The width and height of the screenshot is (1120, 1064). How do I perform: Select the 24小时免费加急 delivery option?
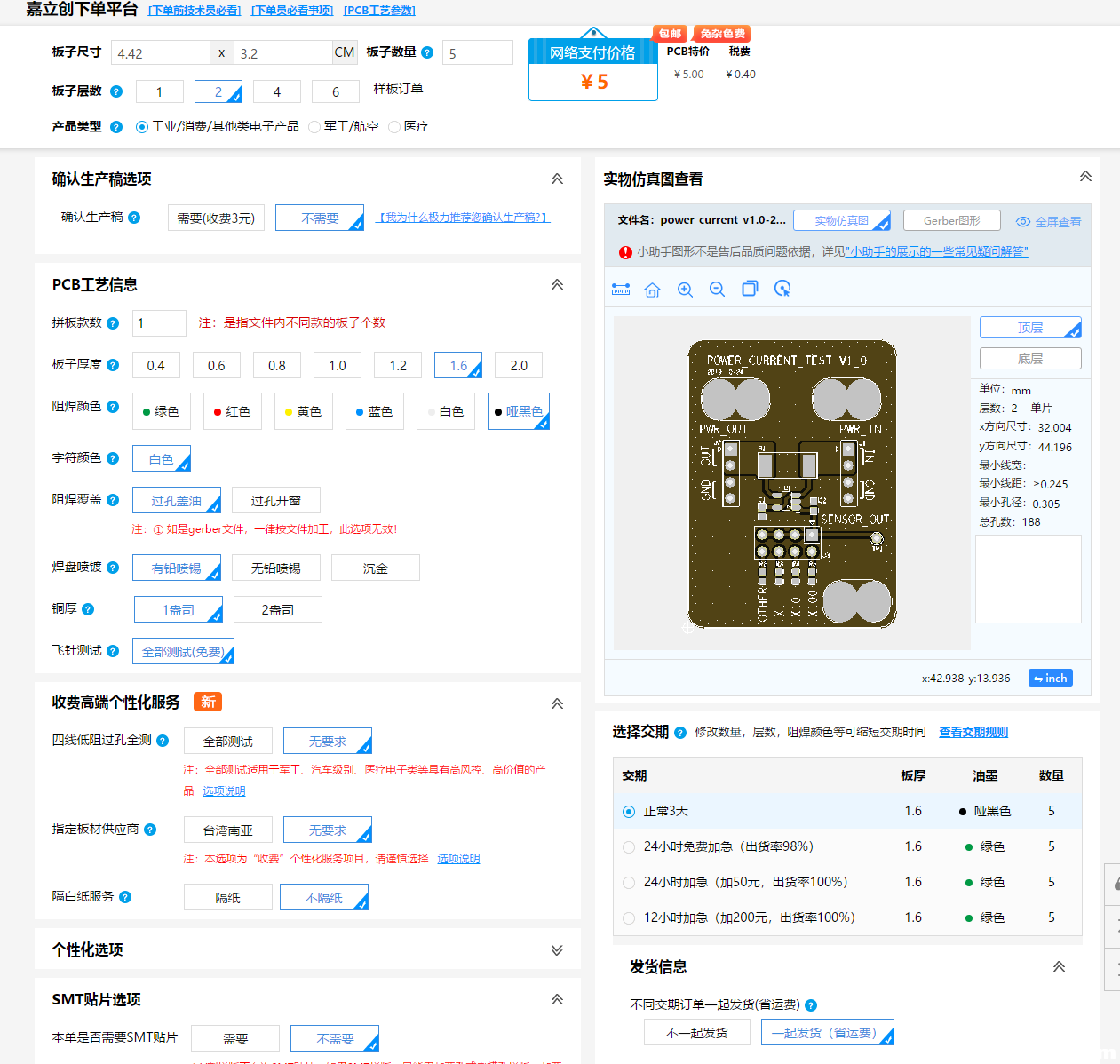coord(628,846)
